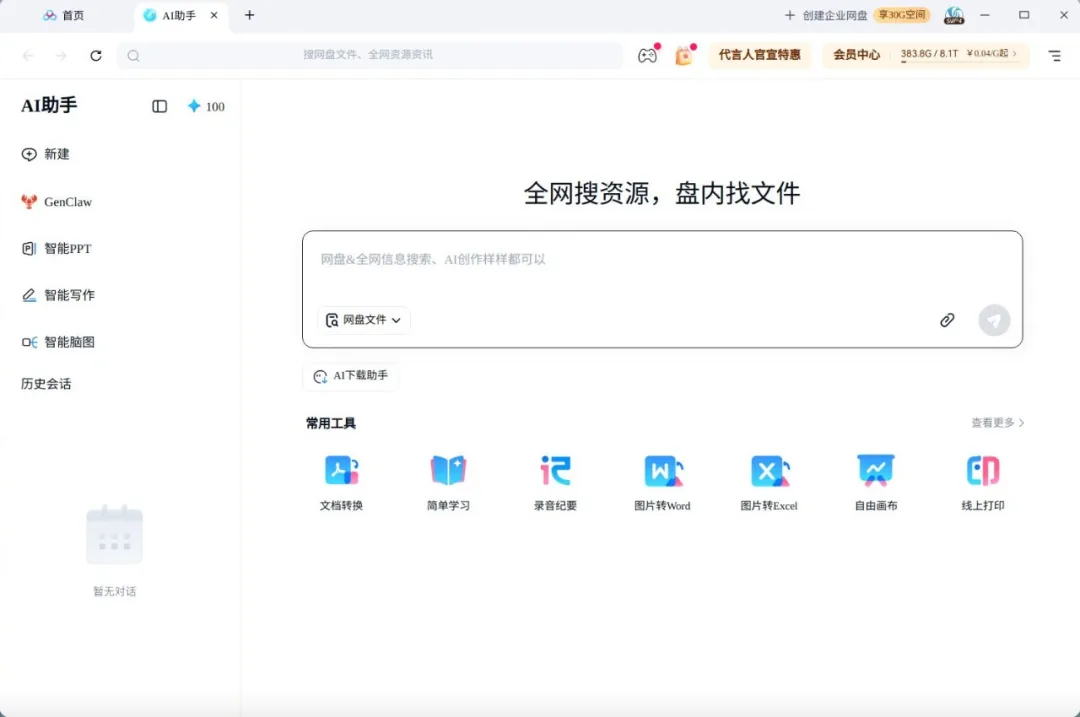Refresh the page
Screen dimensions: 1080x717
[x=96, y=56]
